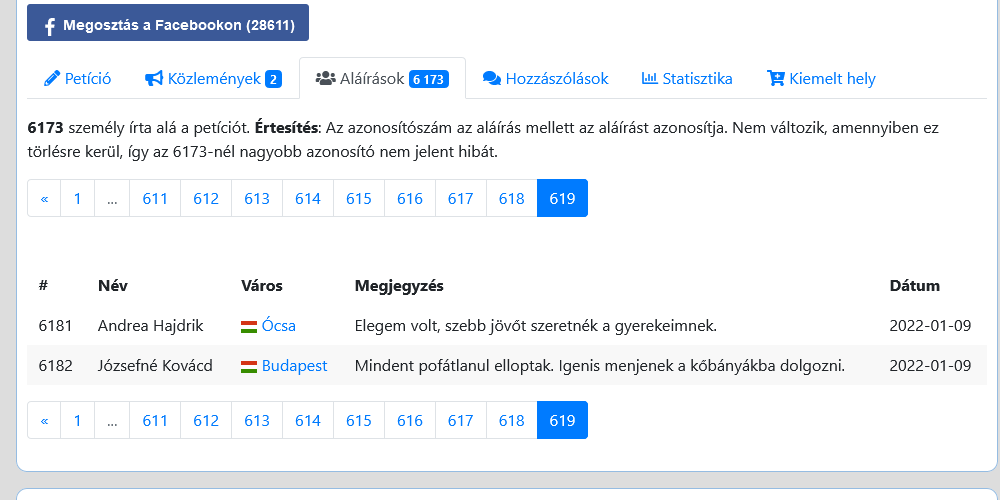Click the bar chart icon beside Statisztika
Image resolution: width=1000 pixels, height=500 pixels.
pos(649,78)
